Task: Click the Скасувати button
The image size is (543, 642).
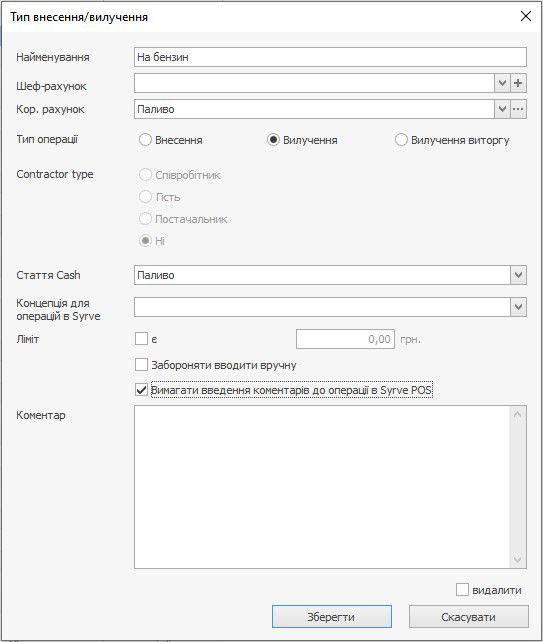Action: tap(469, 617)
